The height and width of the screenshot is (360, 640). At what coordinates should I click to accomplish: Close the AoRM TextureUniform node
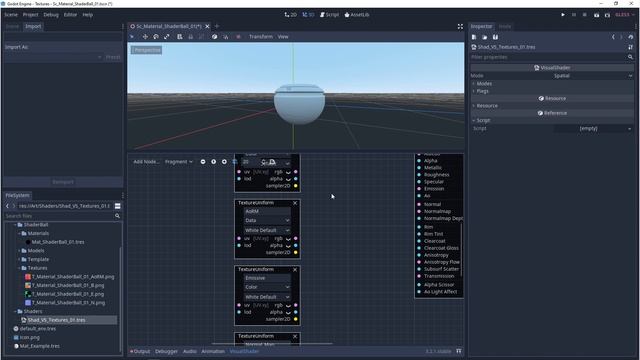coord(295,203)
